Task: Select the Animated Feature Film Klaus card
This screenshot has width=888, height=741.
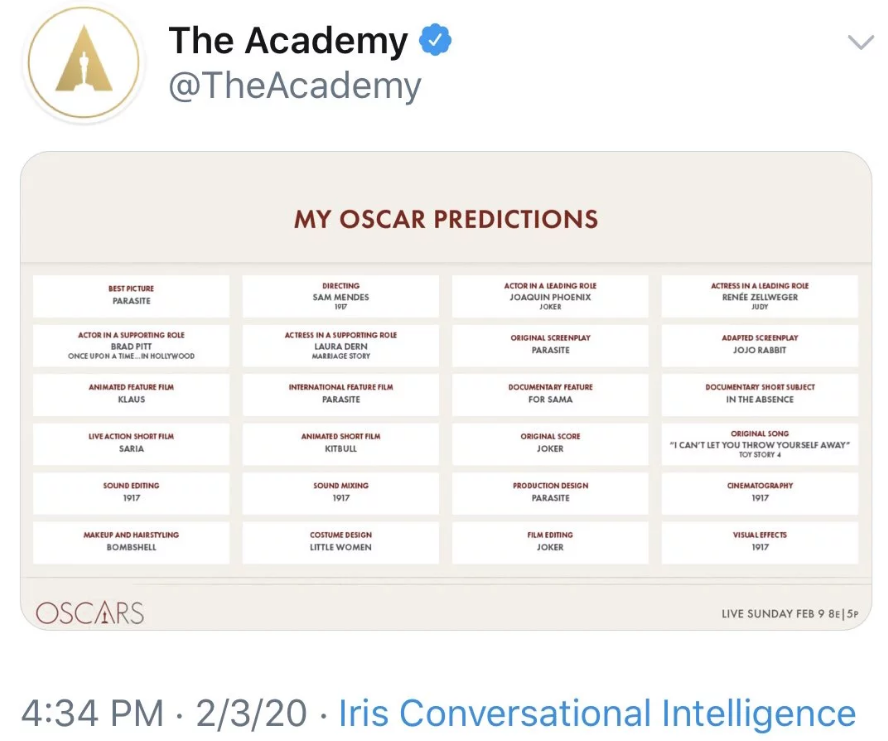Action: (131, 394)
